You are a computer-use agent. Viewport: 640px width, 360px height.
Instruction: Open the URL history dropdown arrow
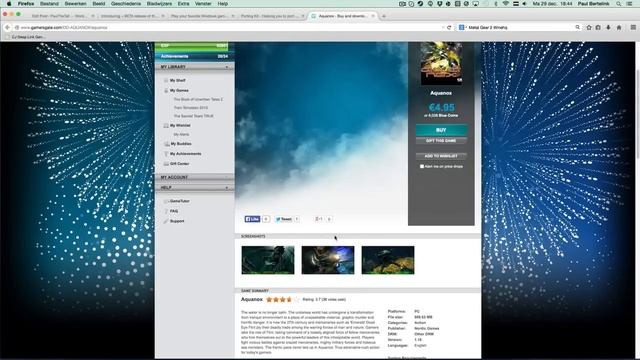coord(443,27)
